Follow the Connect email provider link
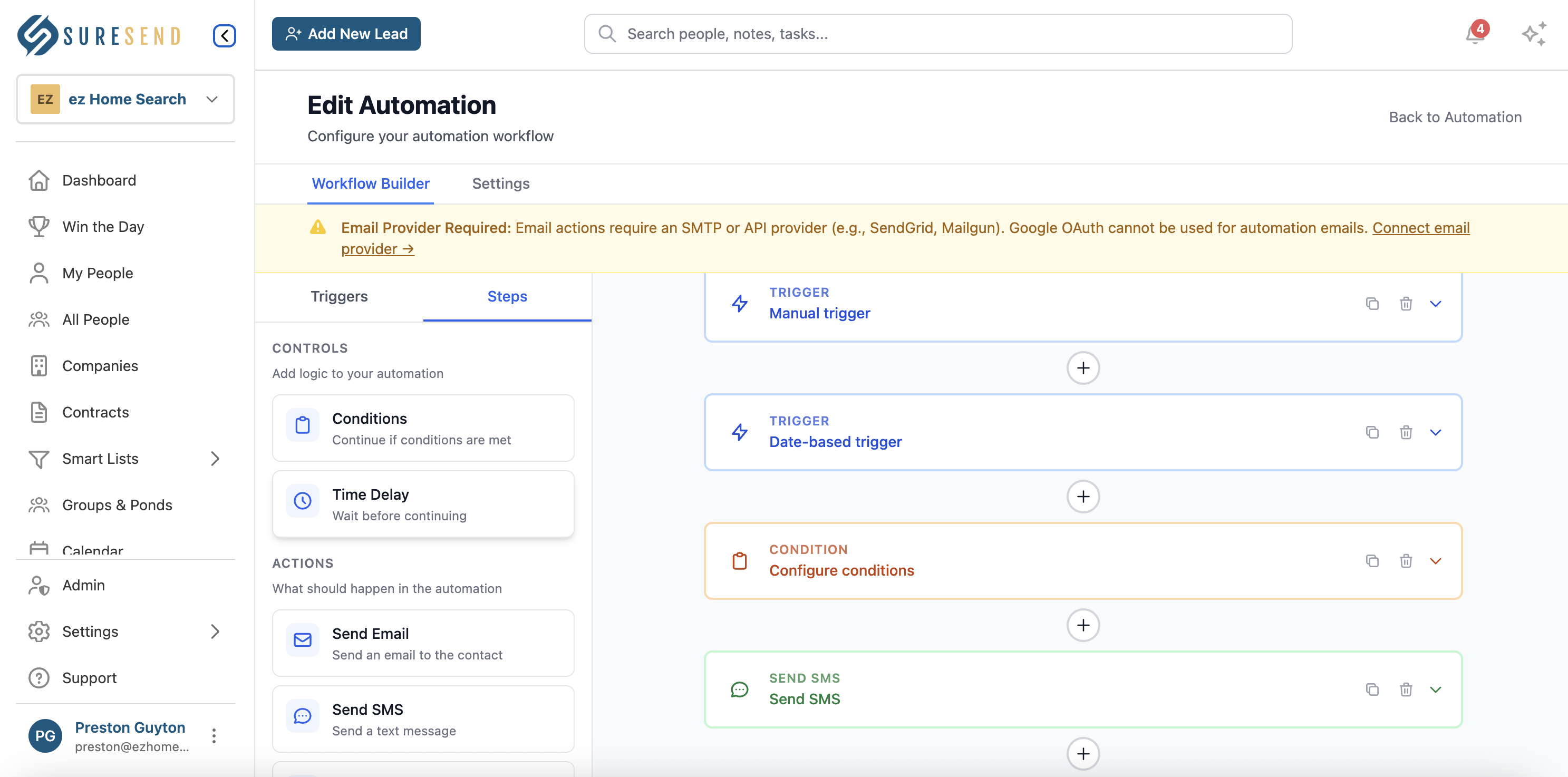Viewport: 1568px width, 777px height. (x=1421, y=228)
